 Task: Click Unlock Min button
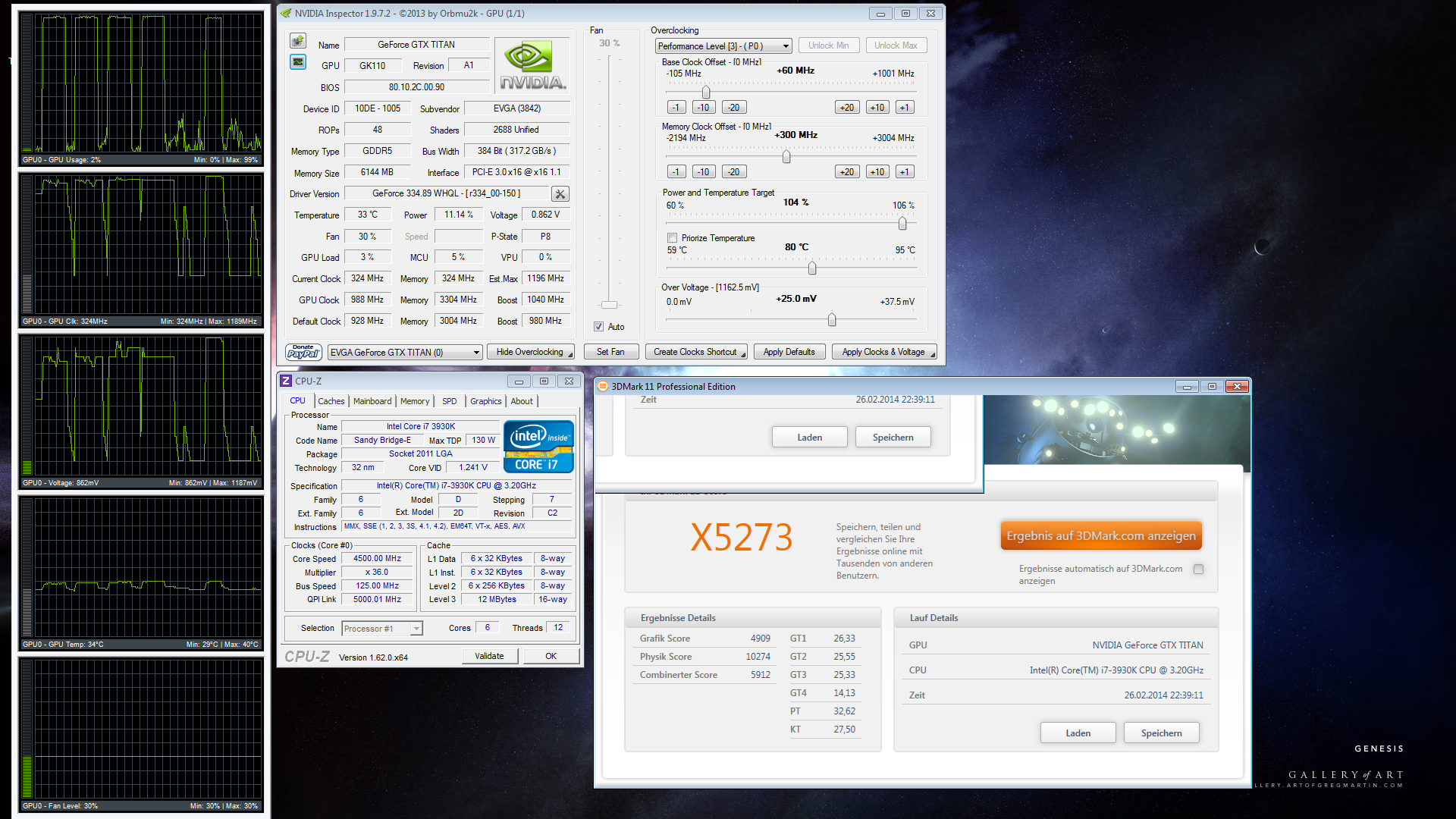(x=828, y=45)
